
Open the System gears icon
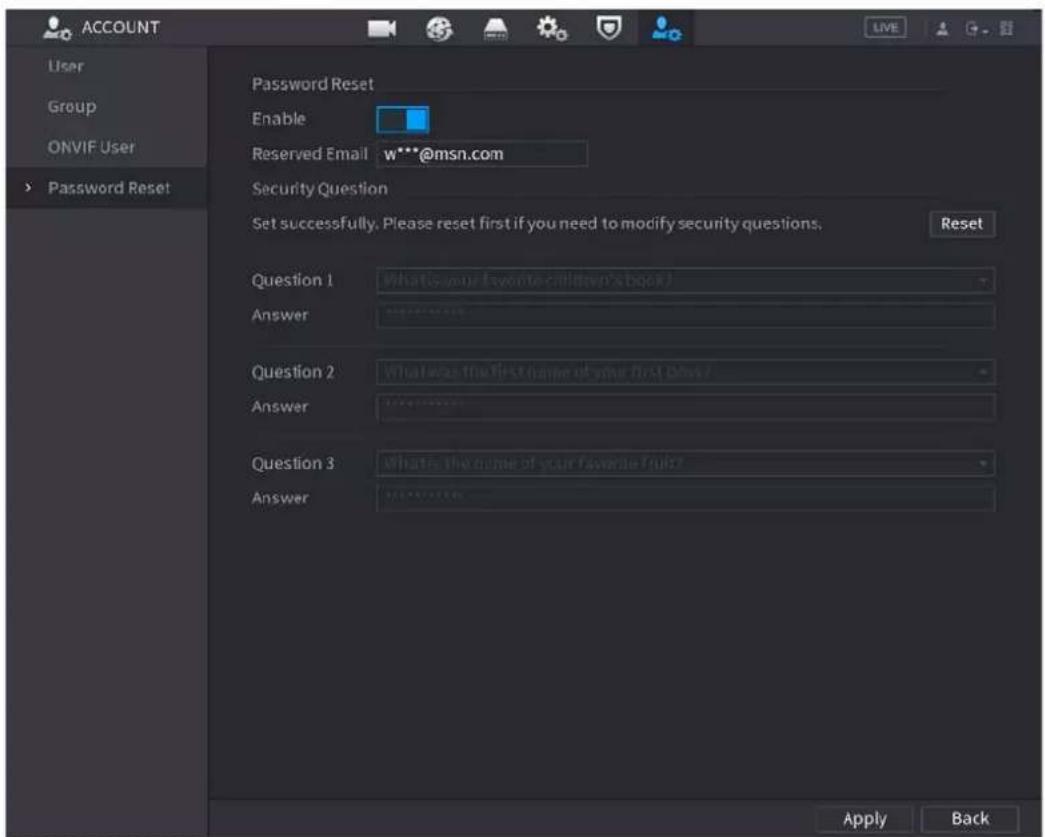[552, 29]
